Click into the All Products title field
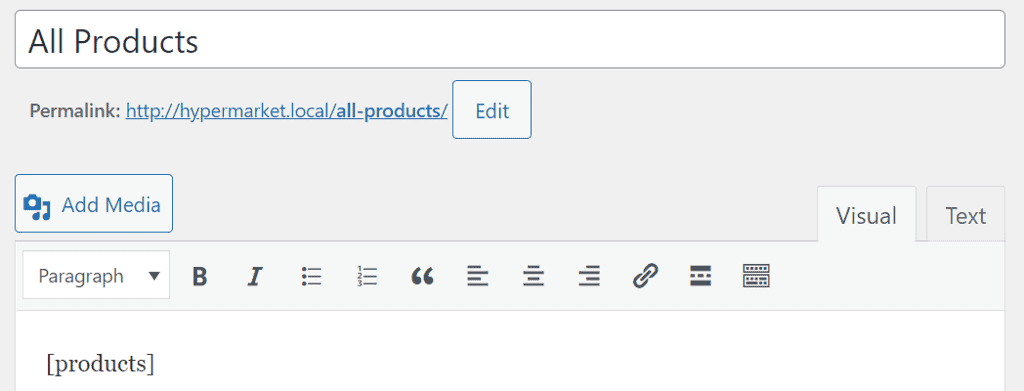Screen dimensions: 1024x391 (x=509, y=39)
